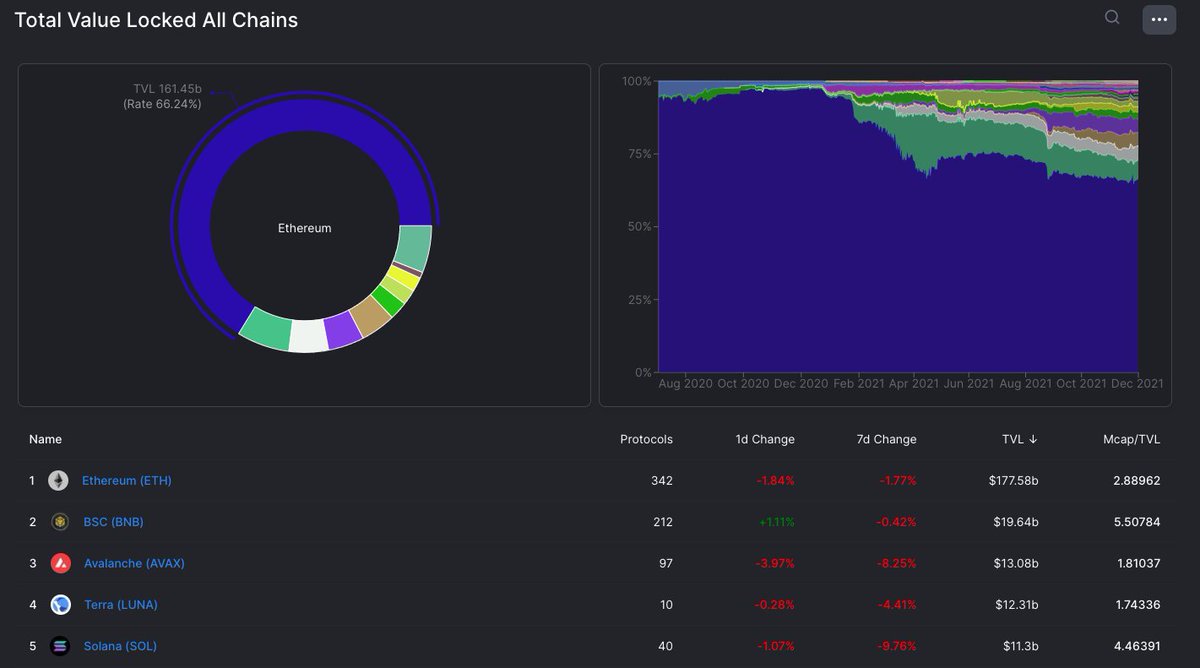1200x668 pixels.
Task: Select the purple donut chart segment
Action: coord(343,330)
